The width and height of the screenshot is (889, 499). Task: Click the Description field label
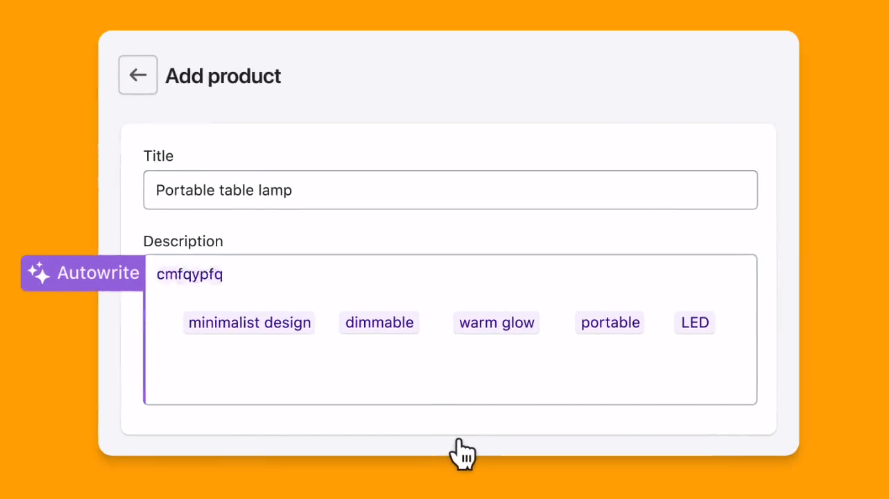(183, 242)
